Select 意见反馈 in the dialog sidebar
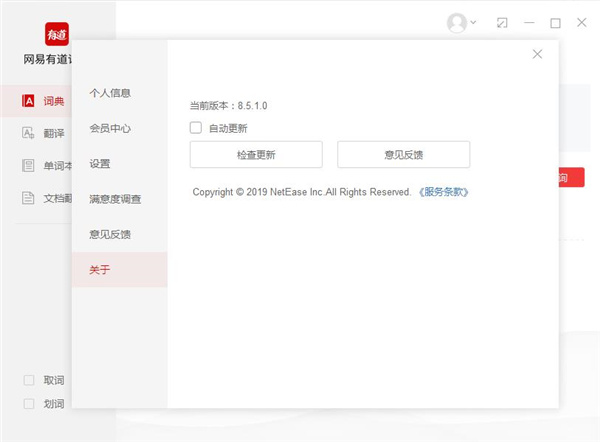600x442 pixels. pos(119,234)
